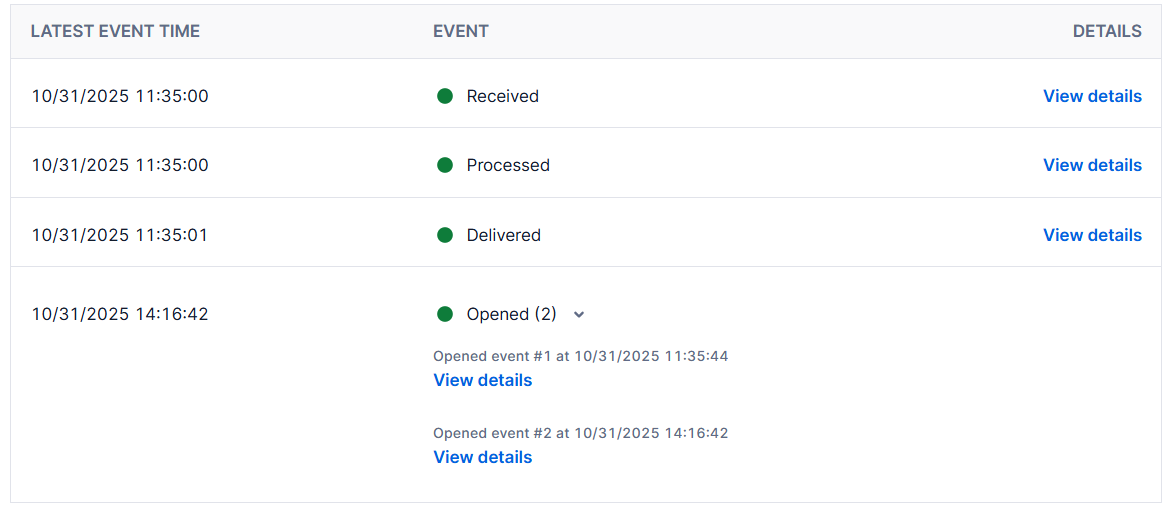The image size is (1168, 511).
Task: Open View details for the Delivered event
Action: (1092, 235)
